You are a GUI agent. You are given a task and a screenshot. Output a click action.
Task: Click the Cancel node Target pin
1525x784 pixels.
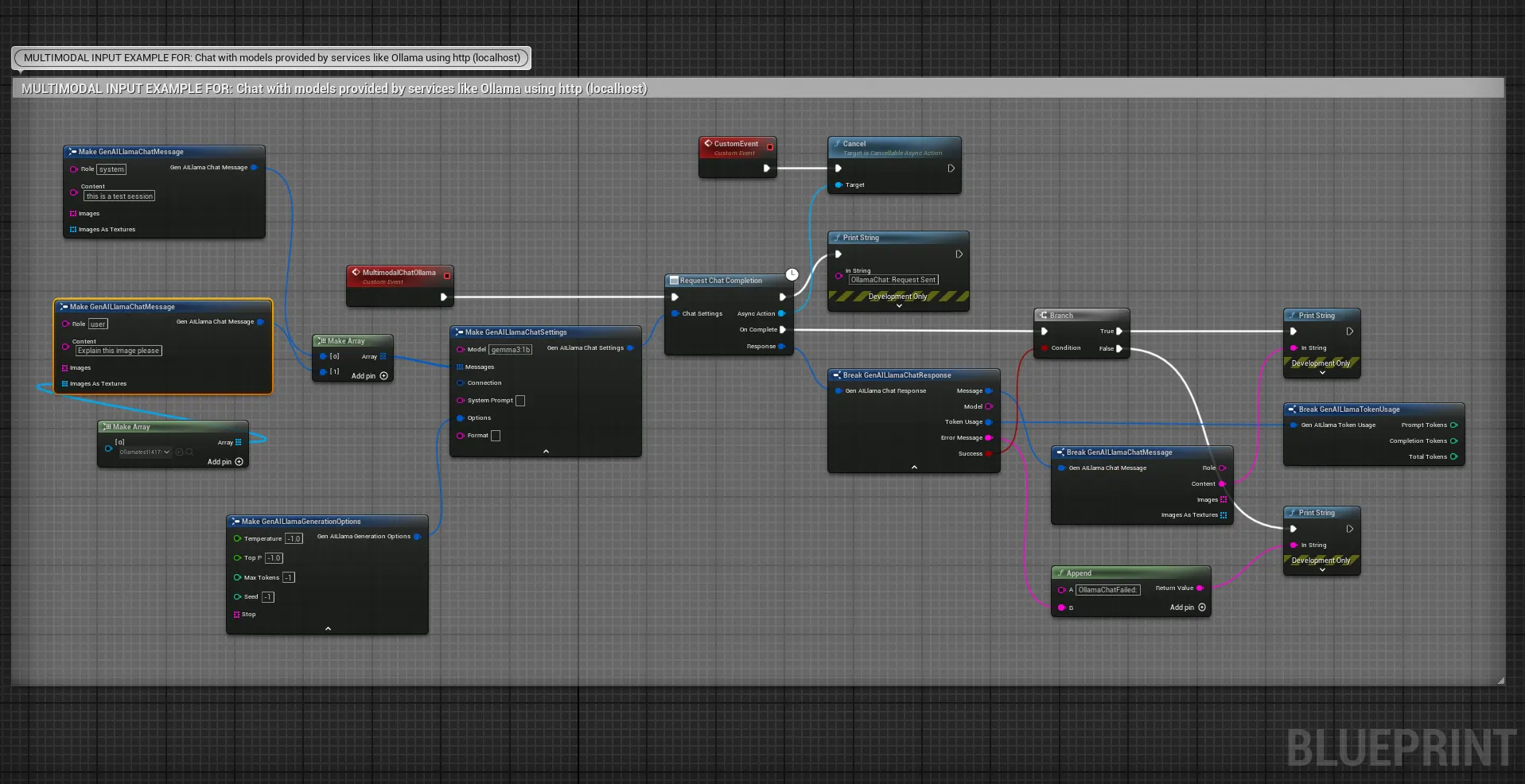pyautogui.click(x=838, y=185)
